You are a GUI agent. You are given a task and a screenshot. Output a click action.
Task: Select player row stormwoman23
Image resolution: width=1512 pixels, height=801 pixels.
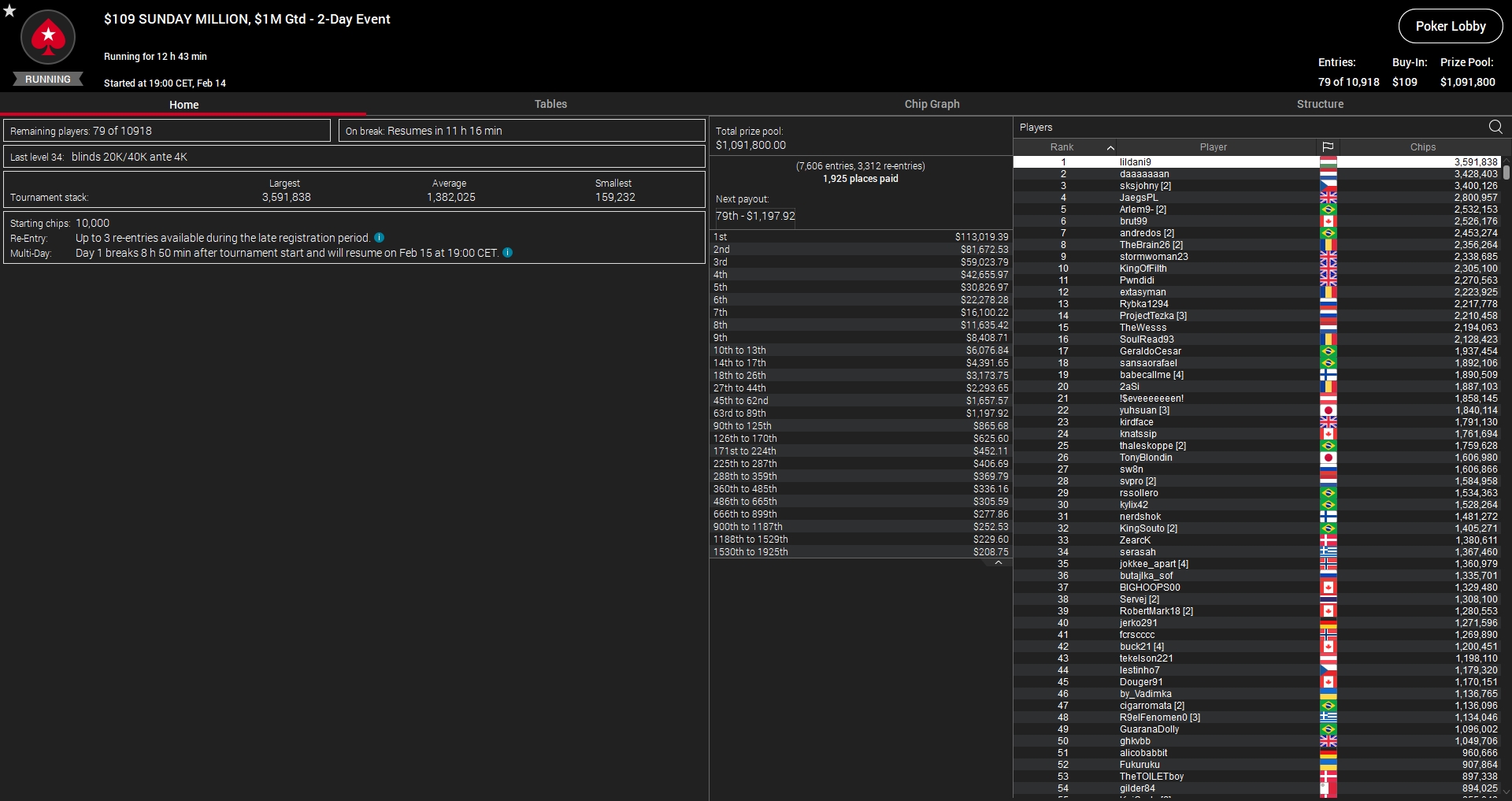1257,257
